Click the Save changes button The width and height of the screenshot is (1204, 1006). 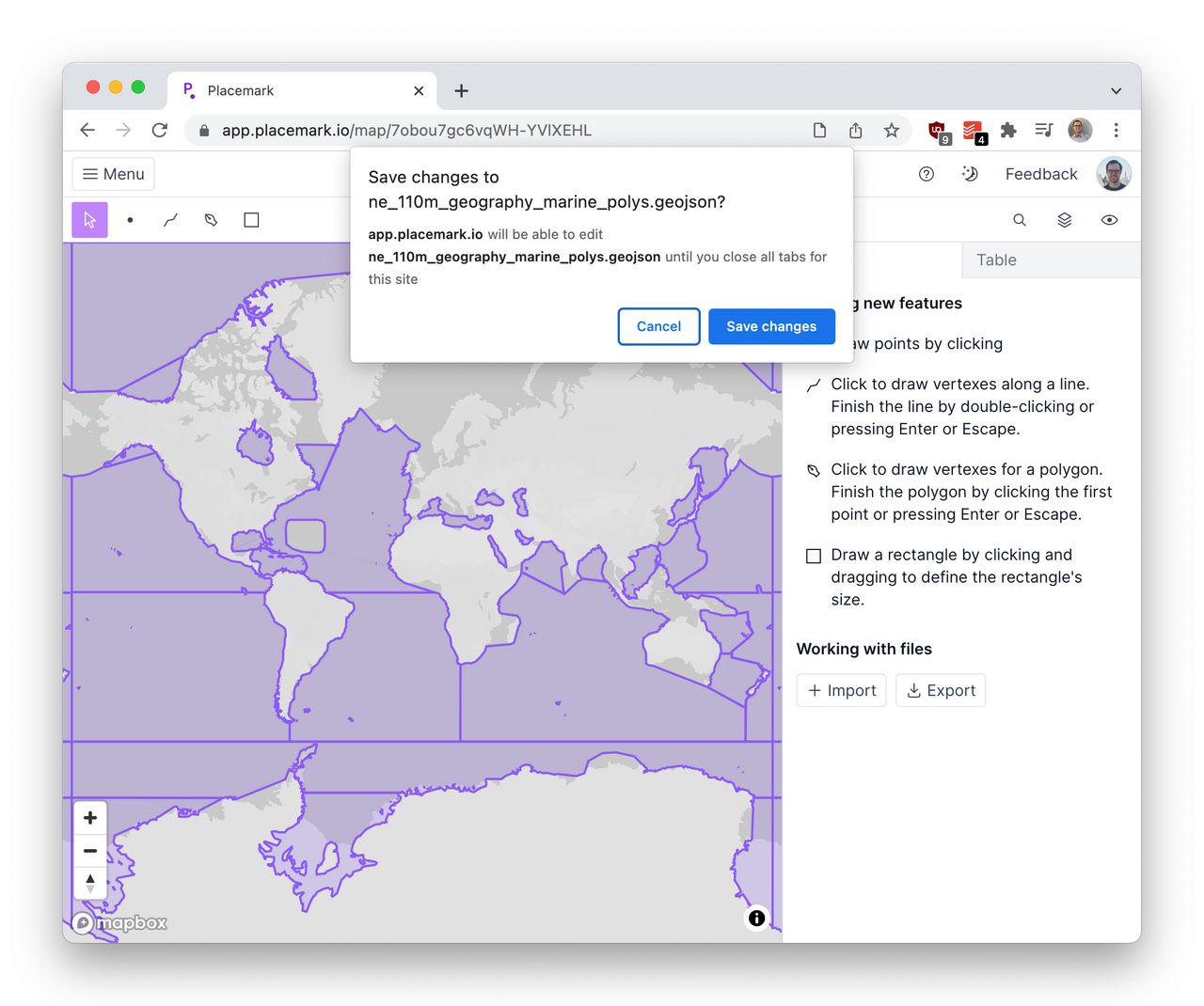pyautogui.click(x=771, y=326)
